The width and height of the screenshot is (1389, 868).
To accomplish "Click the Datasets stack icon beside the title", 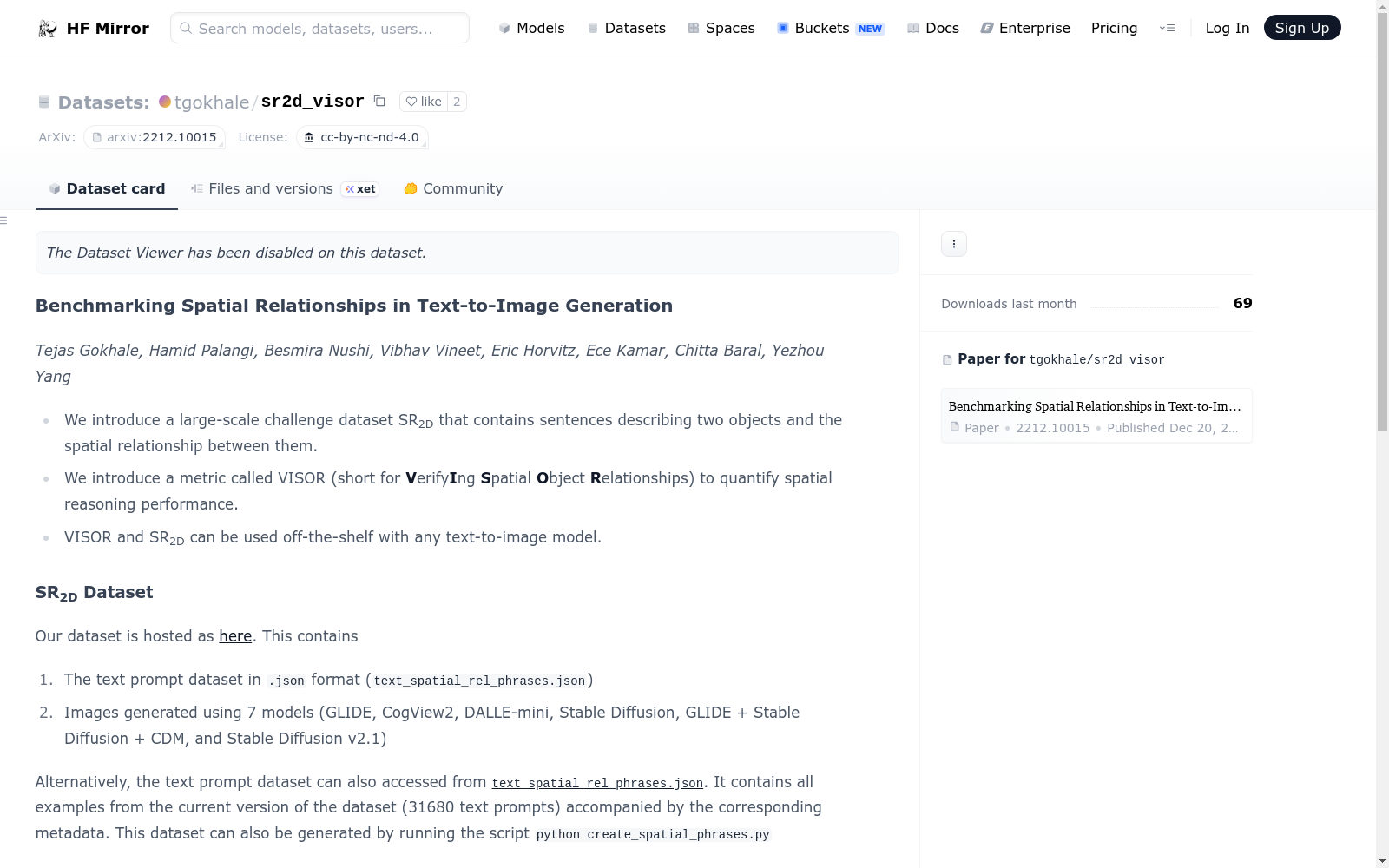I will (44, 102).
